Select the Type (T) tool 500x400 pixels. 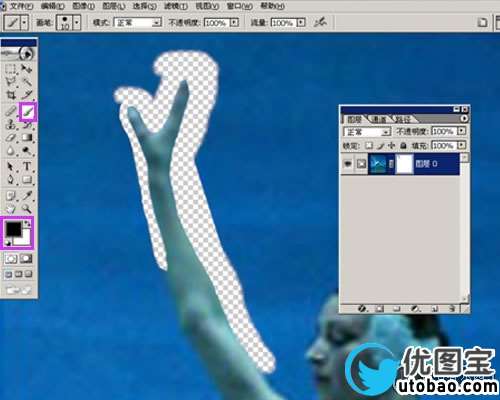(27, 166)
